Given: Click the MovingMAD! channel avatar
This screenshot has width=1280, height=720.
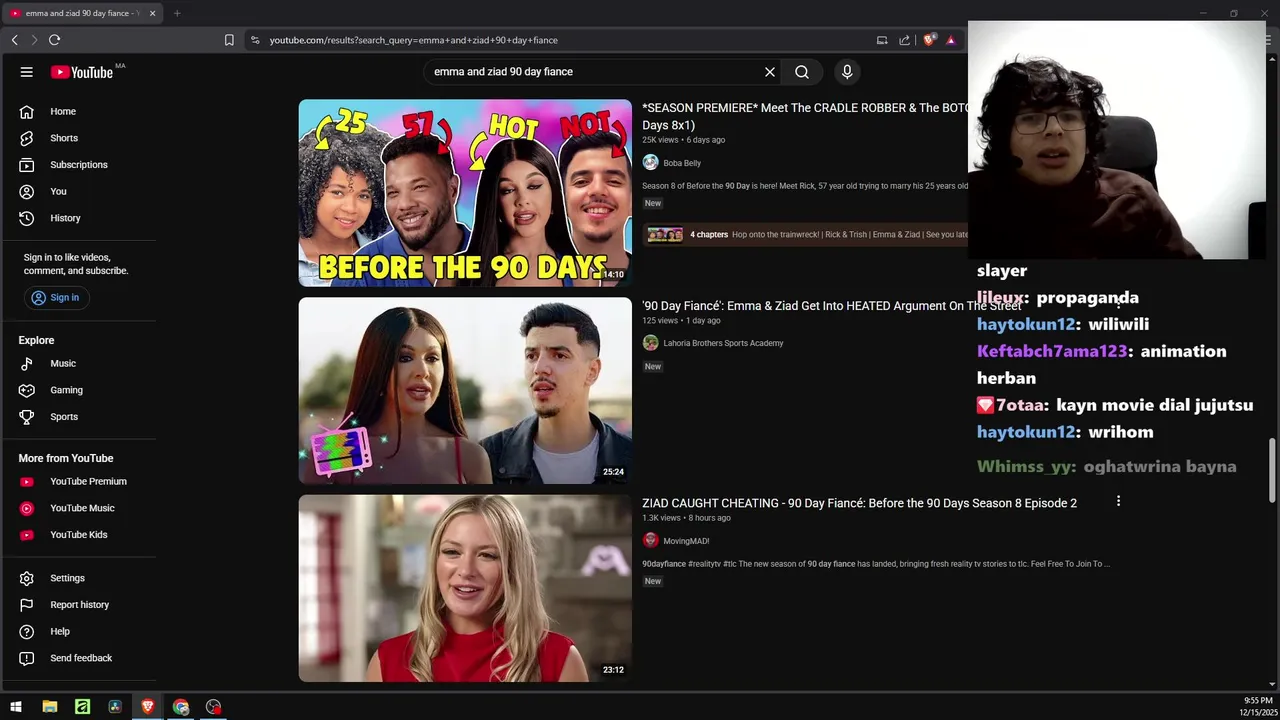Looking at the screenshot, I should [651, 541].
